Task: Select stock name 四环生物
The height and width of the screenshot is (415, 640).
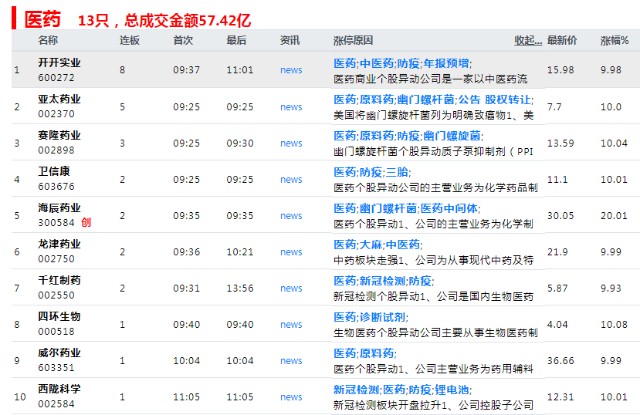Action: (x=59, y=317)
